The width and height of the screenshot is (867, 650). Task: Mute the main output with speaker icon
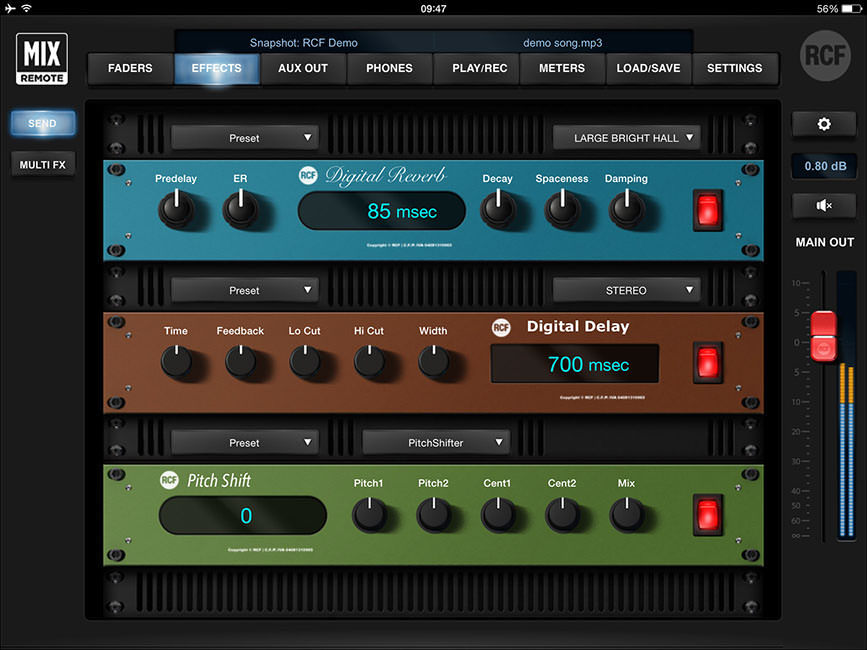tap(823, 205)
